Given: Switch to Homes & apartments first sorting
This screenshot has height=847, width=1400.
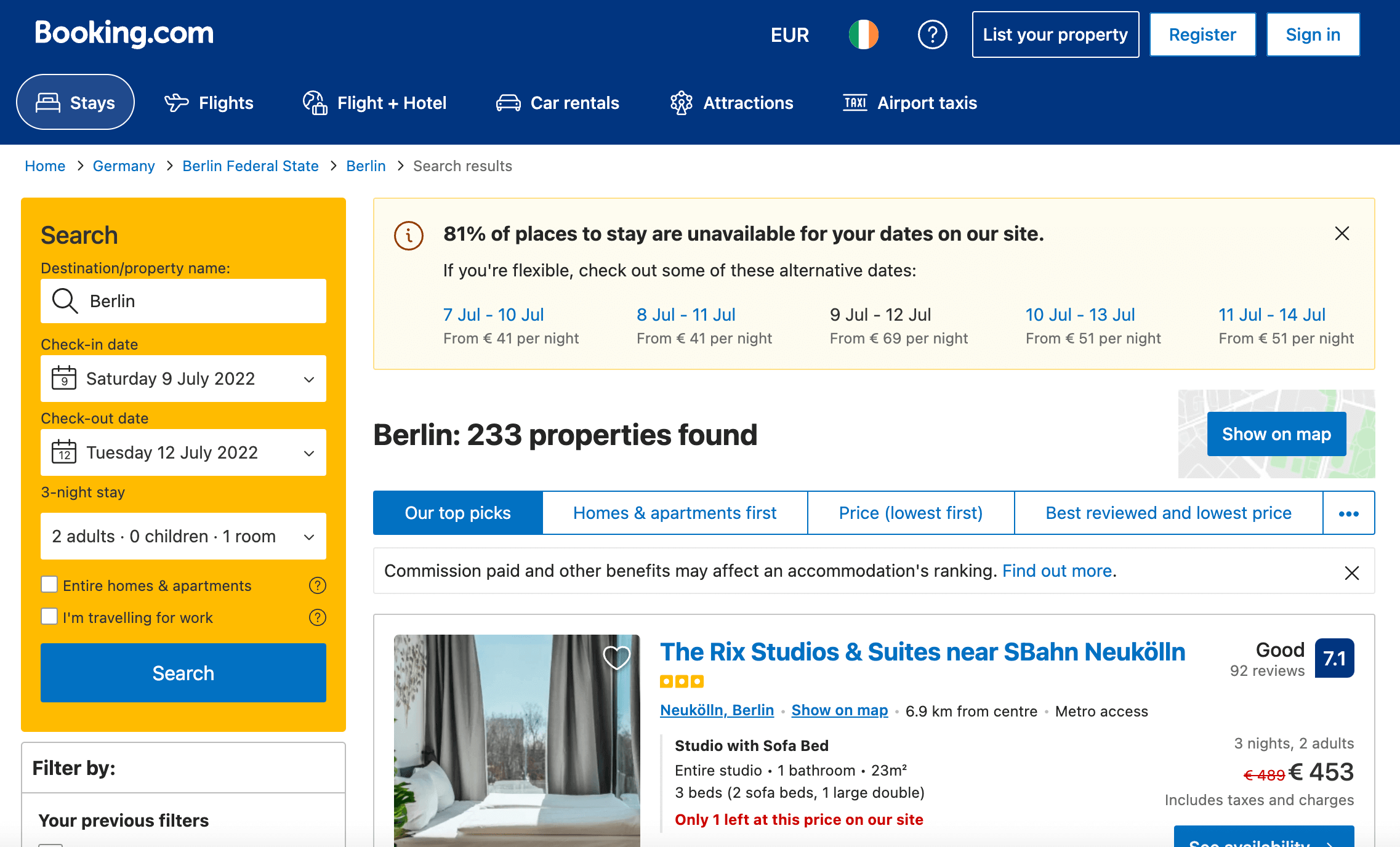Looking at the screenshot, I should tap(675, 513).
